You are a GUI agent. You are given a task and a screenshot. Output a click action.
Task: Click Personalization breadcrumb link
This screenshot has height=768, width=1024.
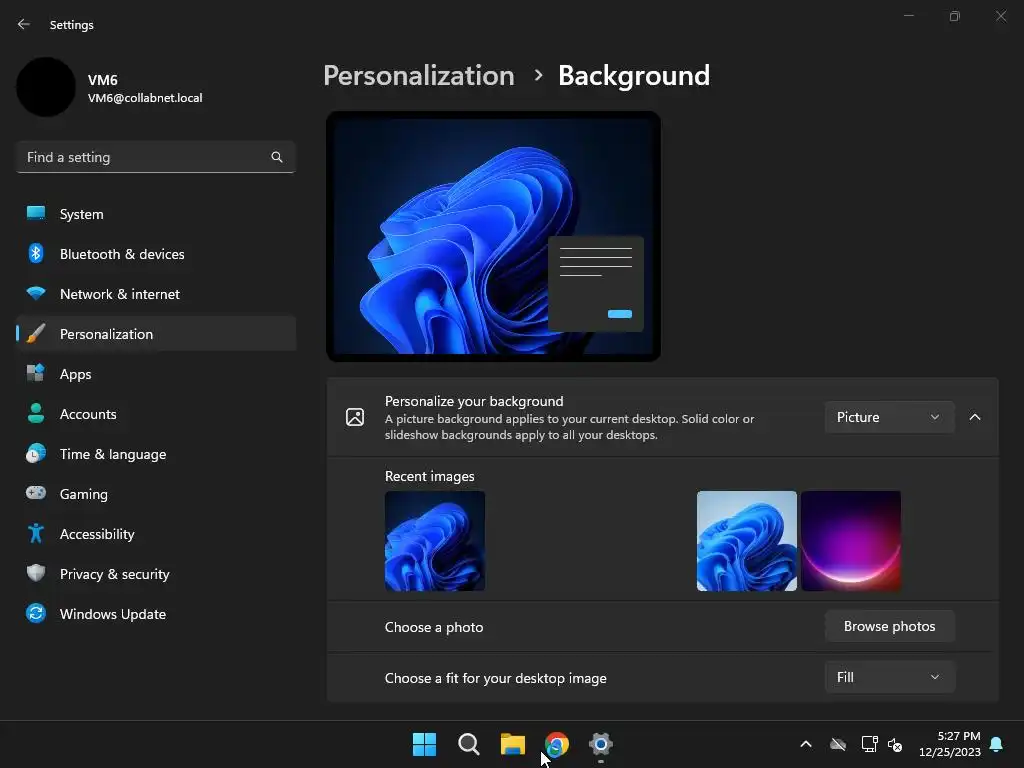419,75
